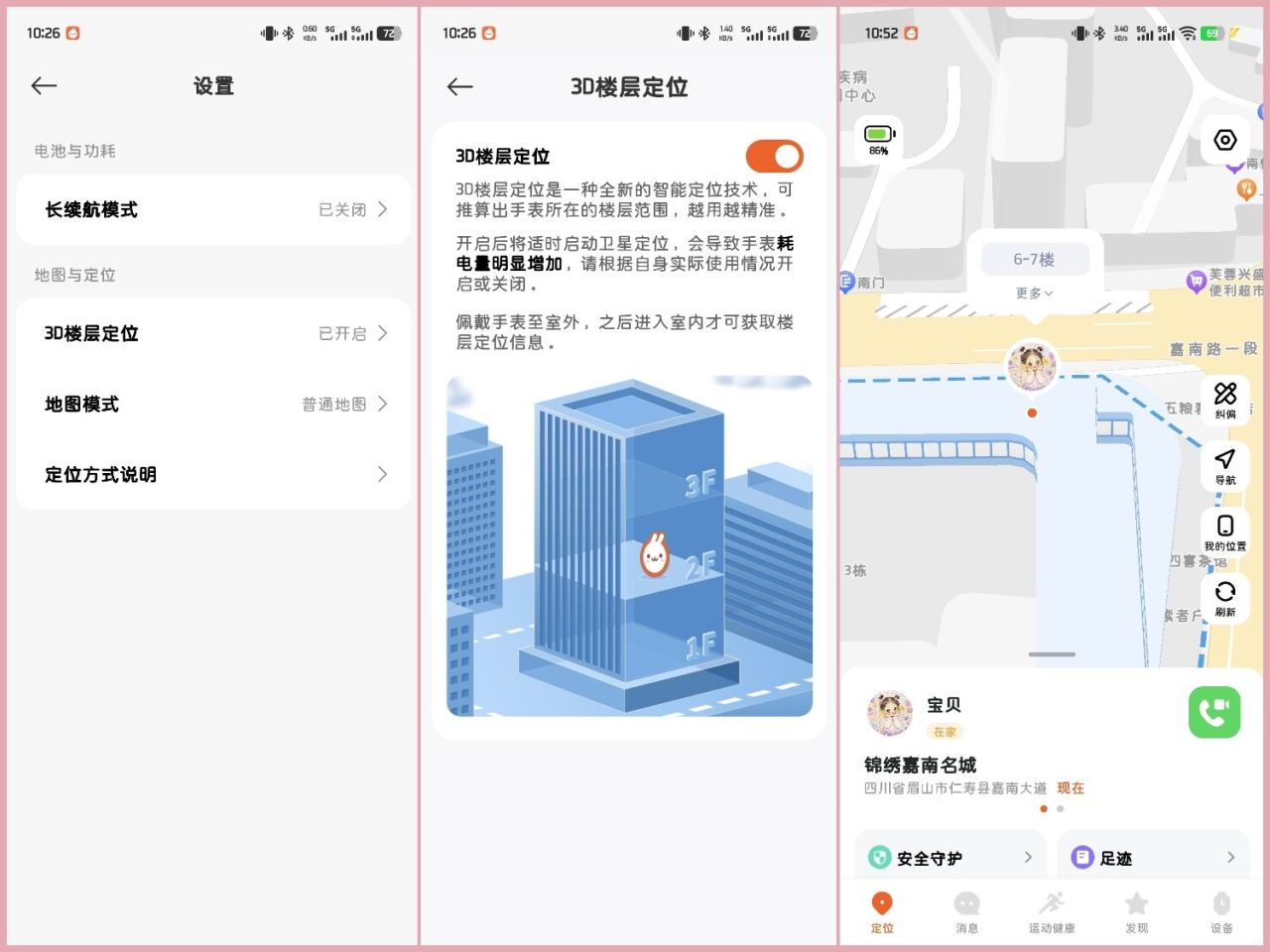Open 宝贝 profile avatar in card
The image size is (1270, 952).
890,714
